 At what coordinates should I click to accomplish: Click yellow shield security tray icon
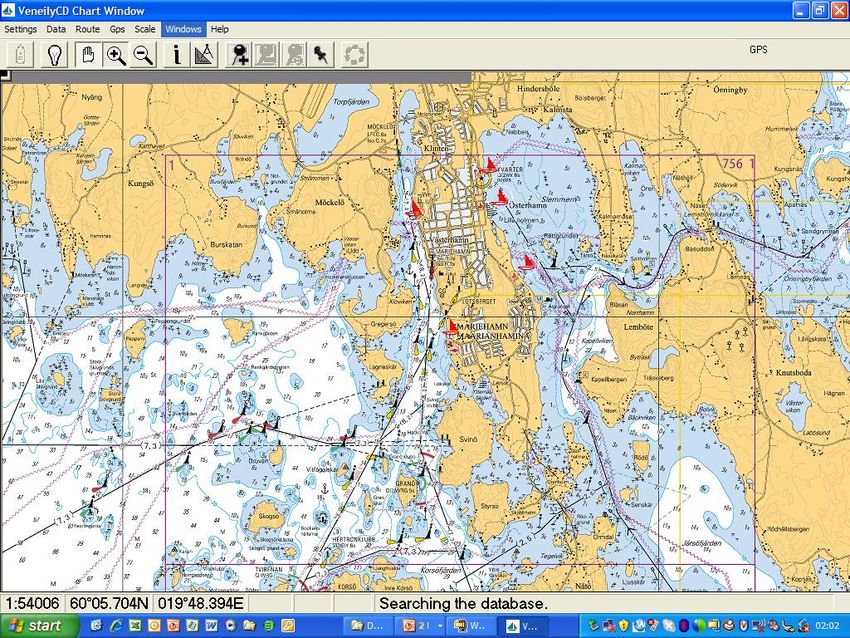click(624, 626)
